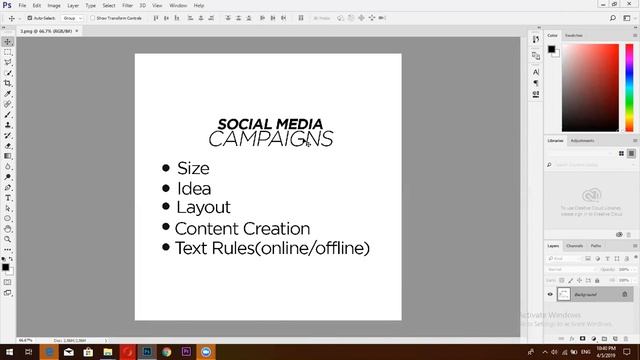
Task: Open the History panel icon
Action: point(536,39)
